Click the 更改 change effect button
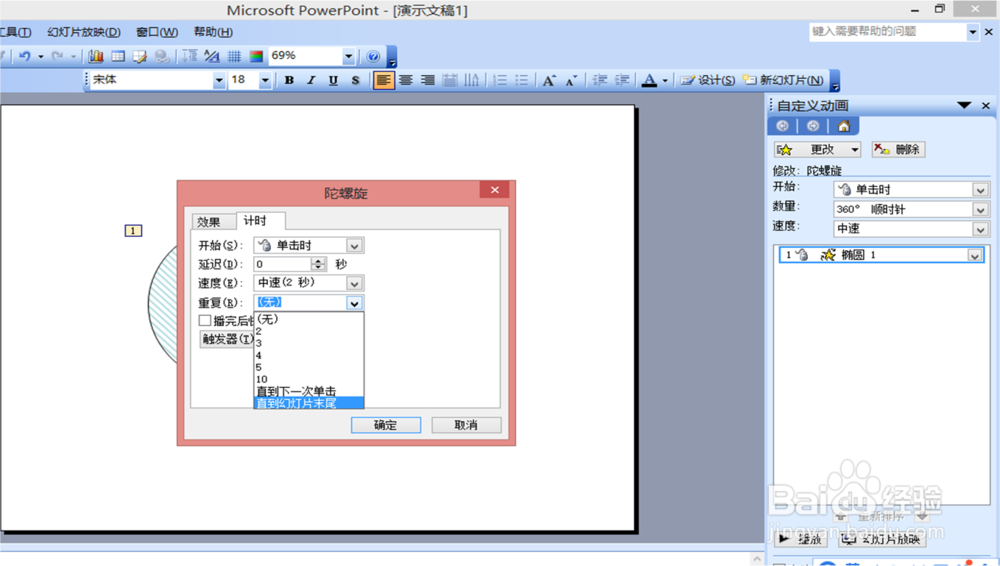Viewport: 1000px width, 566px height. coord(818,149)
